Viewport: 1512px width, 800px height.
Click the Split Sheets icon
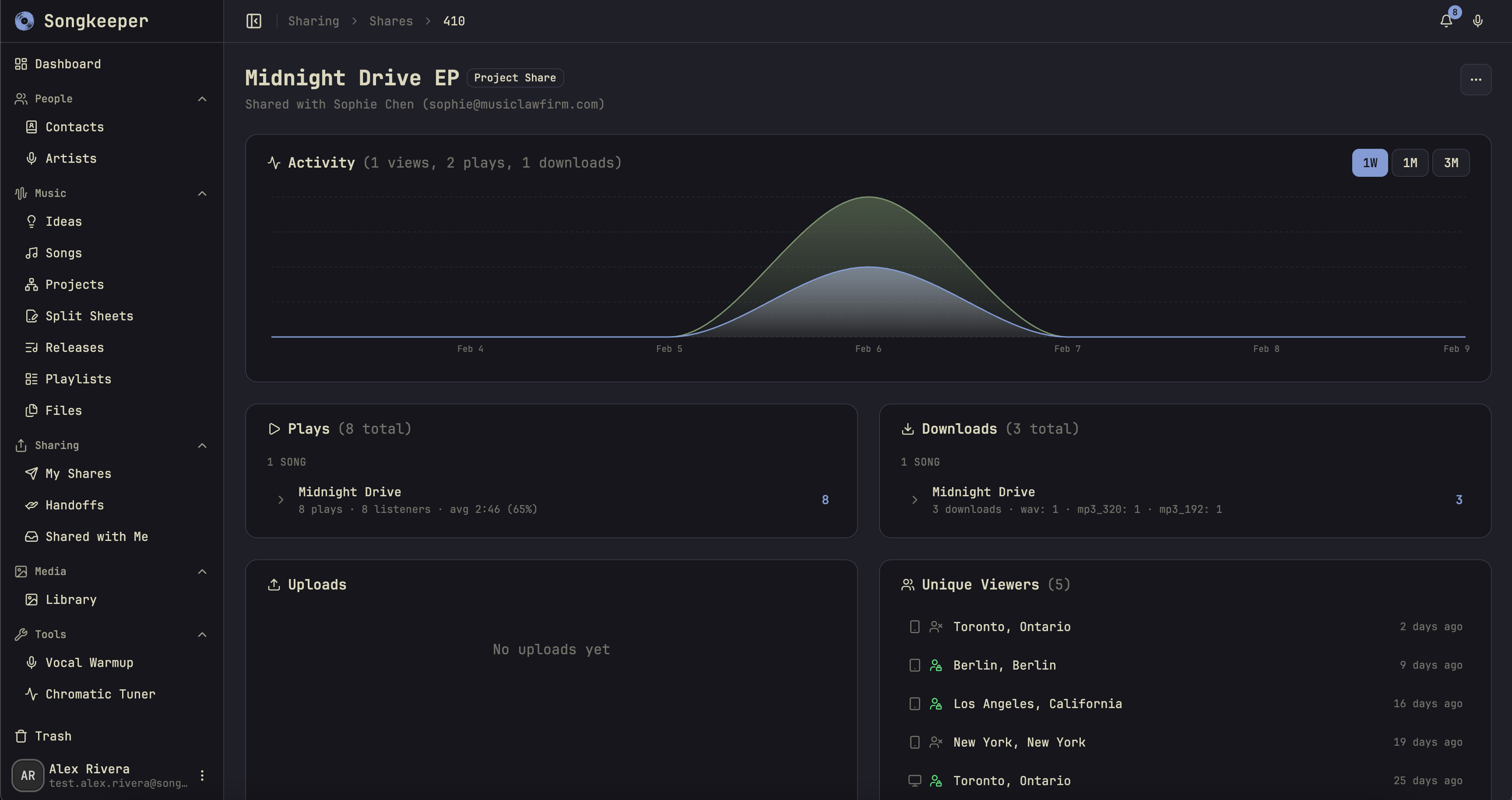point(32,316)
